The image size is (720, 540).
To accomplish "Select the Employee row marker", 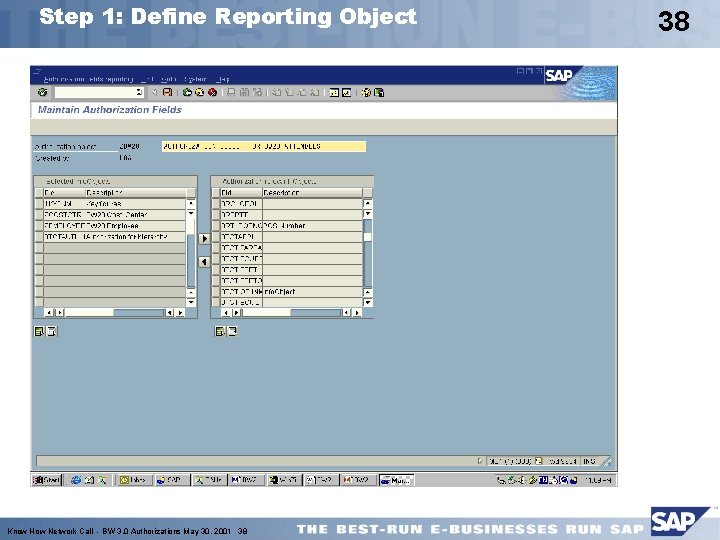I will click(x=39, y=225).
